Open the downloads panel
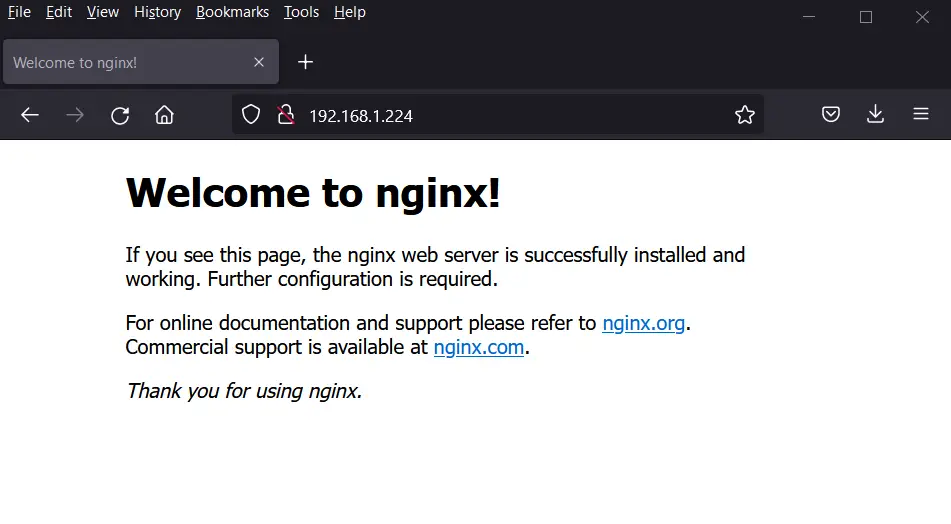The height and width of the screenshot is (524, 951). [875, 115]
